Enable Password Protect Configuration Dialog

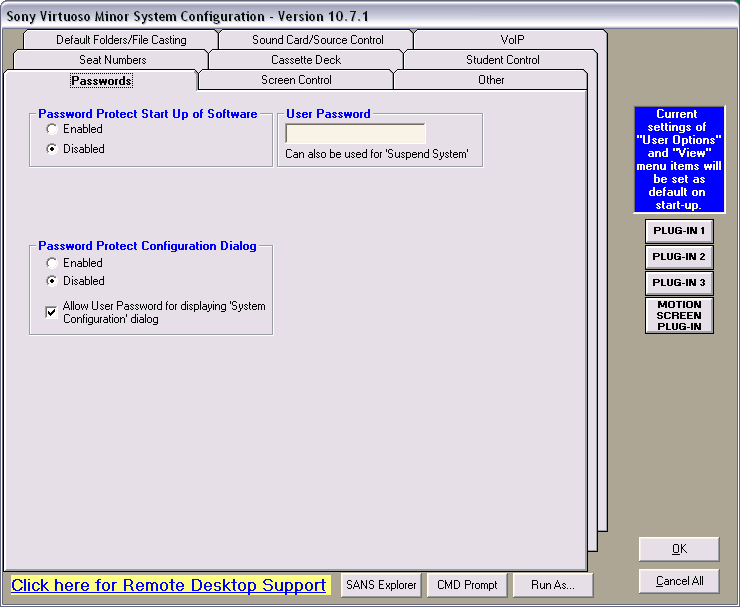[x=51, y=263]
